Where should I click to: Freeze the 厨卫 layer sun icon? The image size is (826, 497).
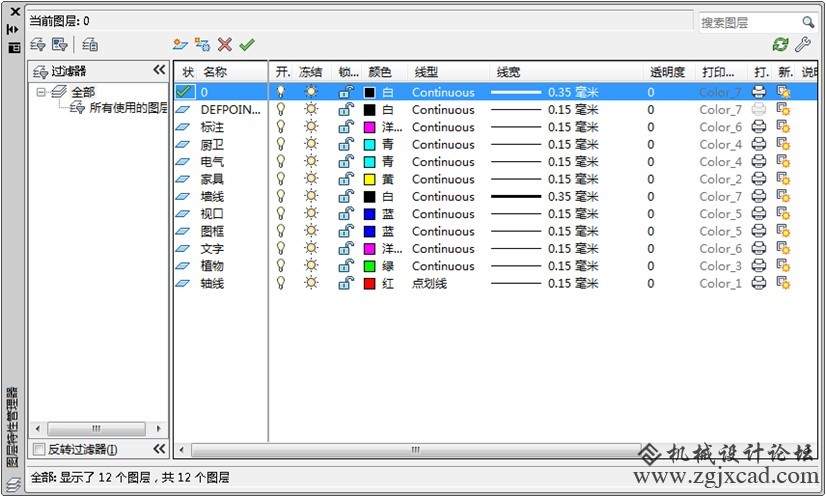(x=311, y=144)
